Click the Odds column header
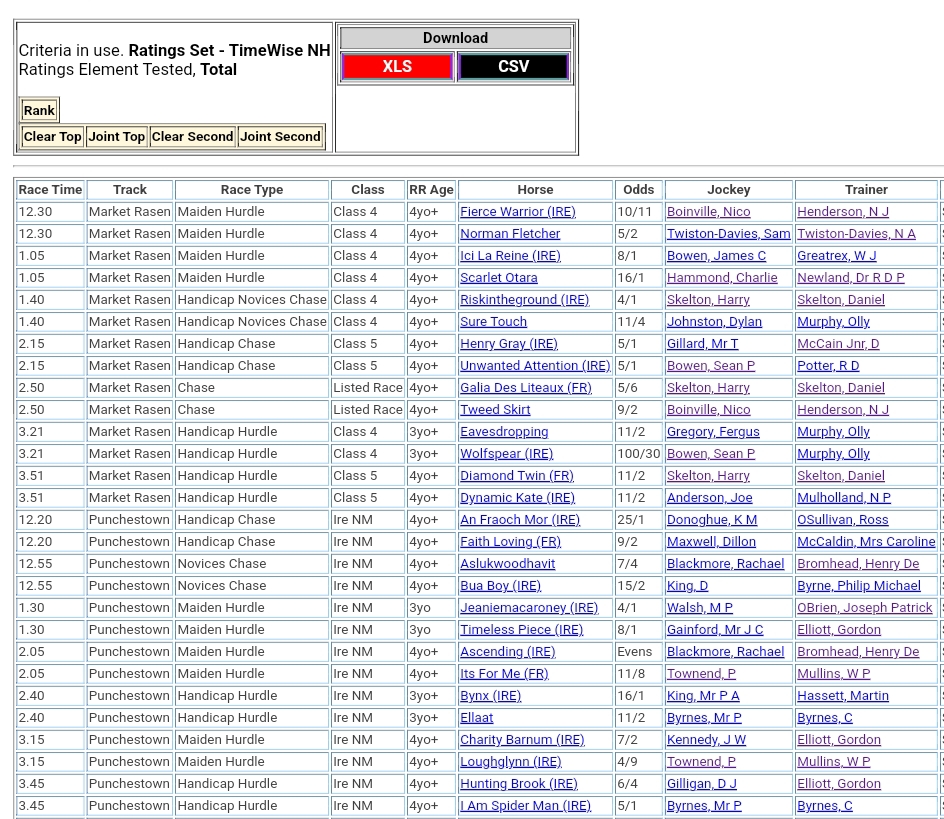The image size is (944, 819). tap(638, 190)
